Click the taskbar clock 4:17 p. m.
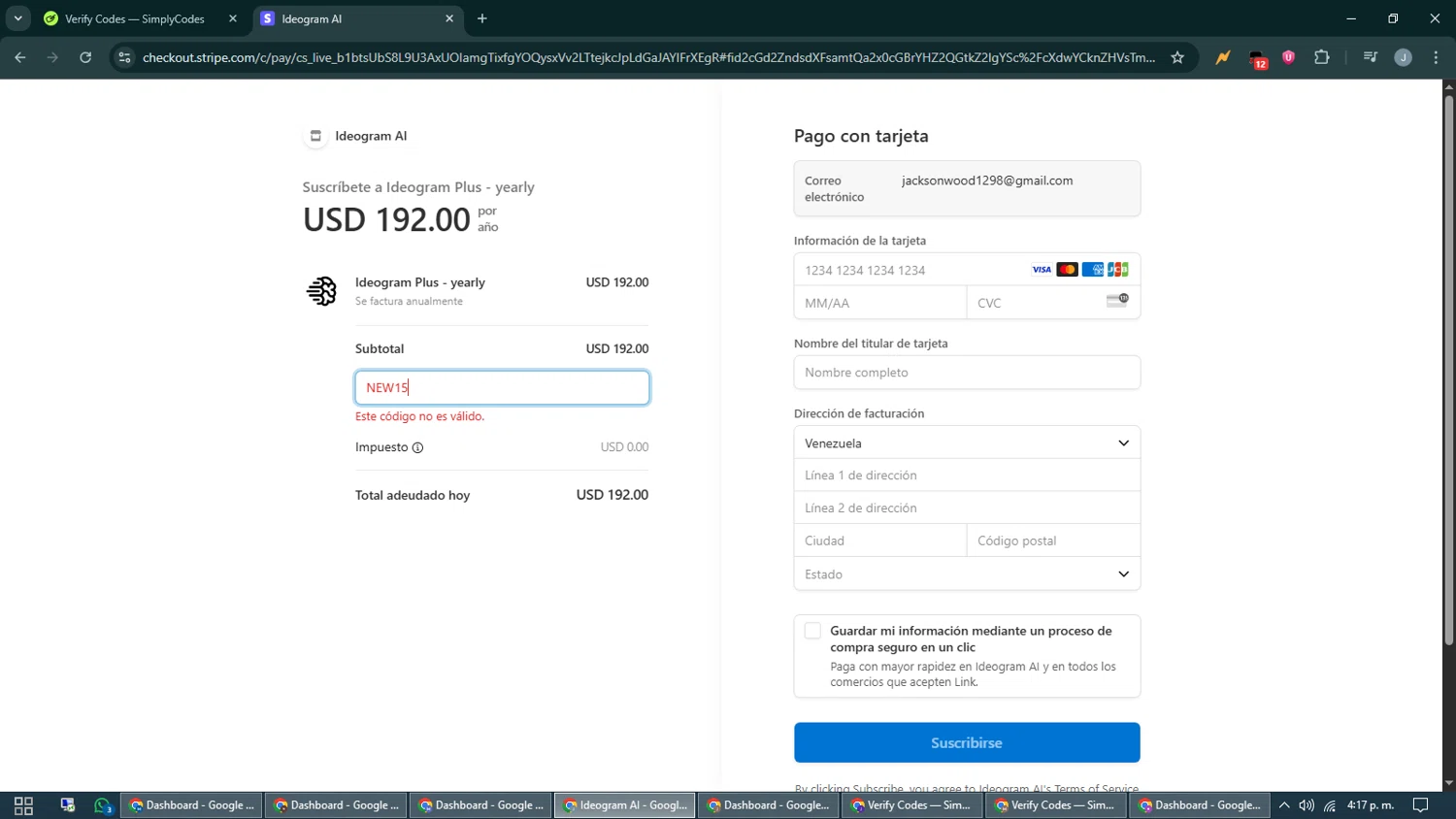1456x819 pixels. tap(1371, 805)
